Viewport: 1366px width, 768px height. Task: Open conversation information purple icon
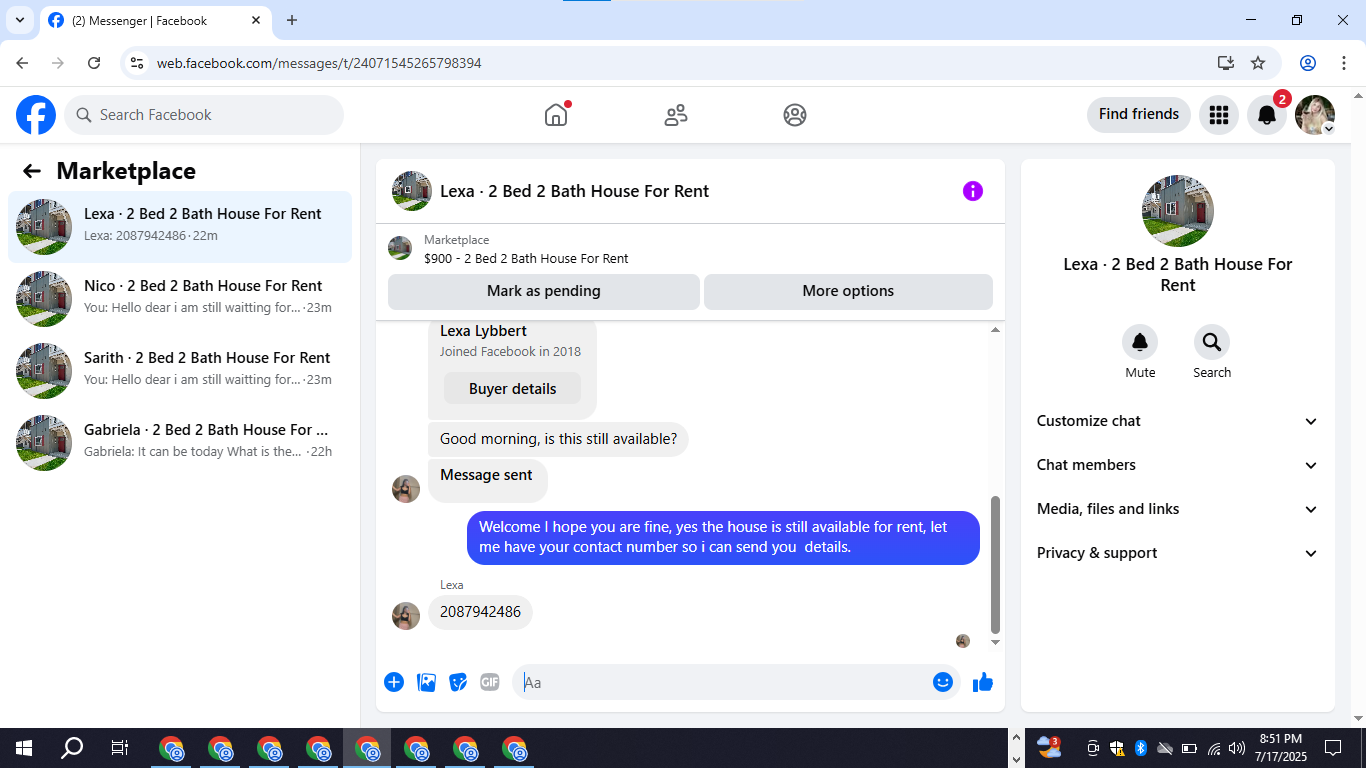click(x=973, y=191)
